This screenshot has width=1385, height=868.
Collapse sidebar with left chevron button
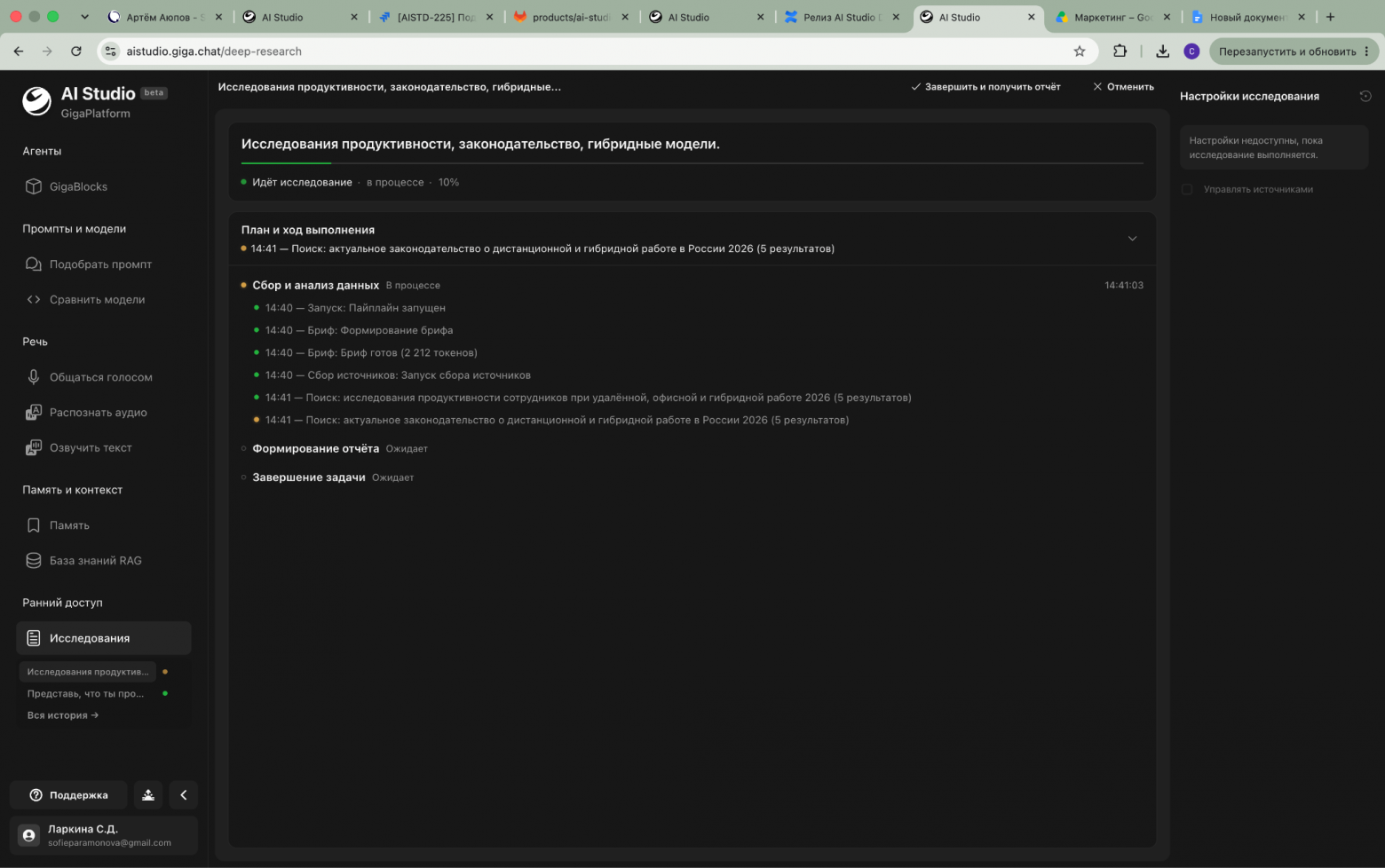[x=184, y=795]
